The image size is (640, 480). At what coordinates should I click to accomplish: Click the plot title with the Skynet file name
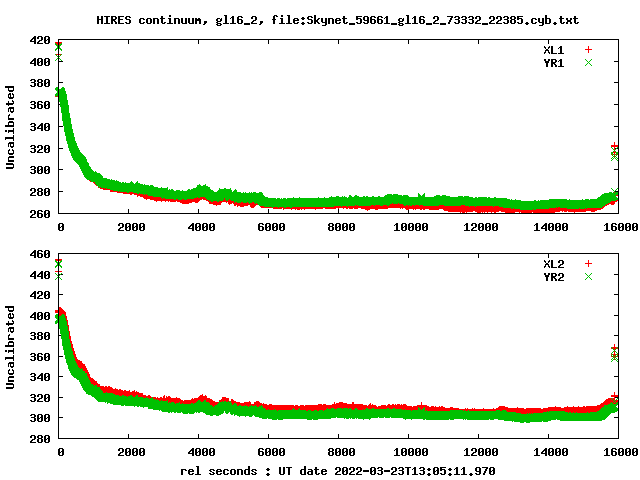[x=338, y=20]
